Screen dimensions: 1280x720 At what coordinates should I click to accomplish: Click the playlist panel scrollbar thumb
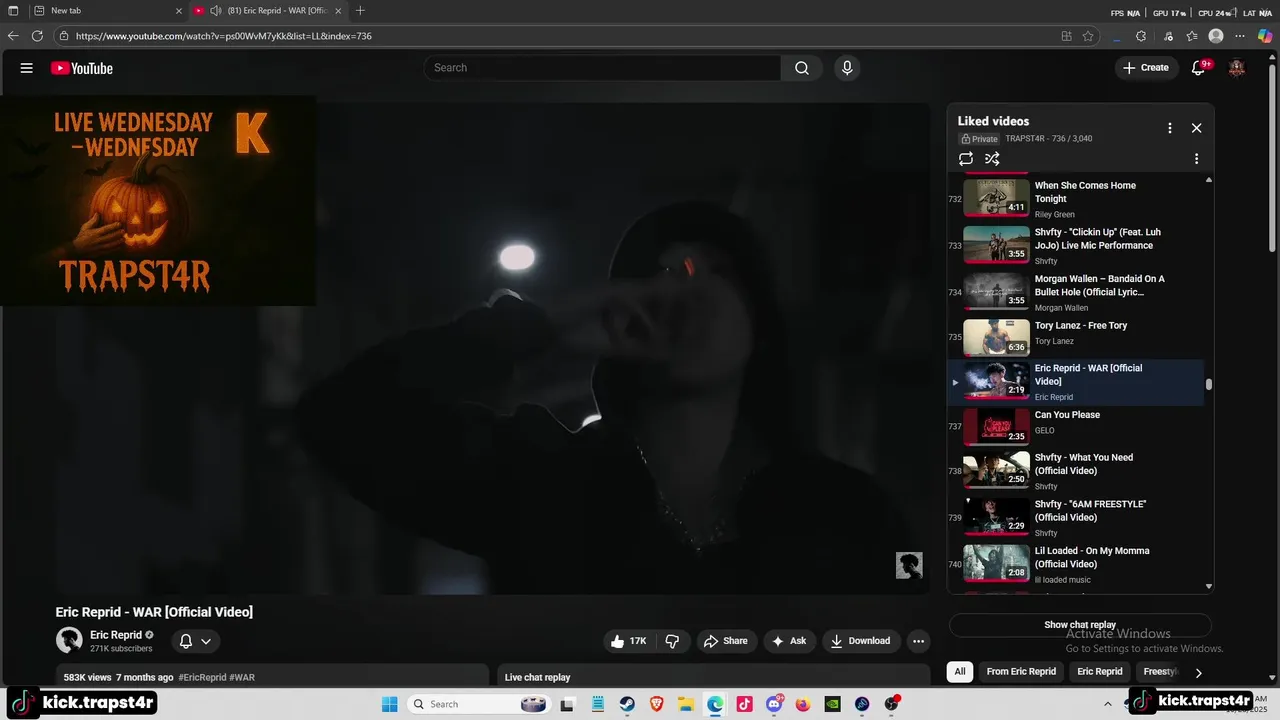[1209, 384]
